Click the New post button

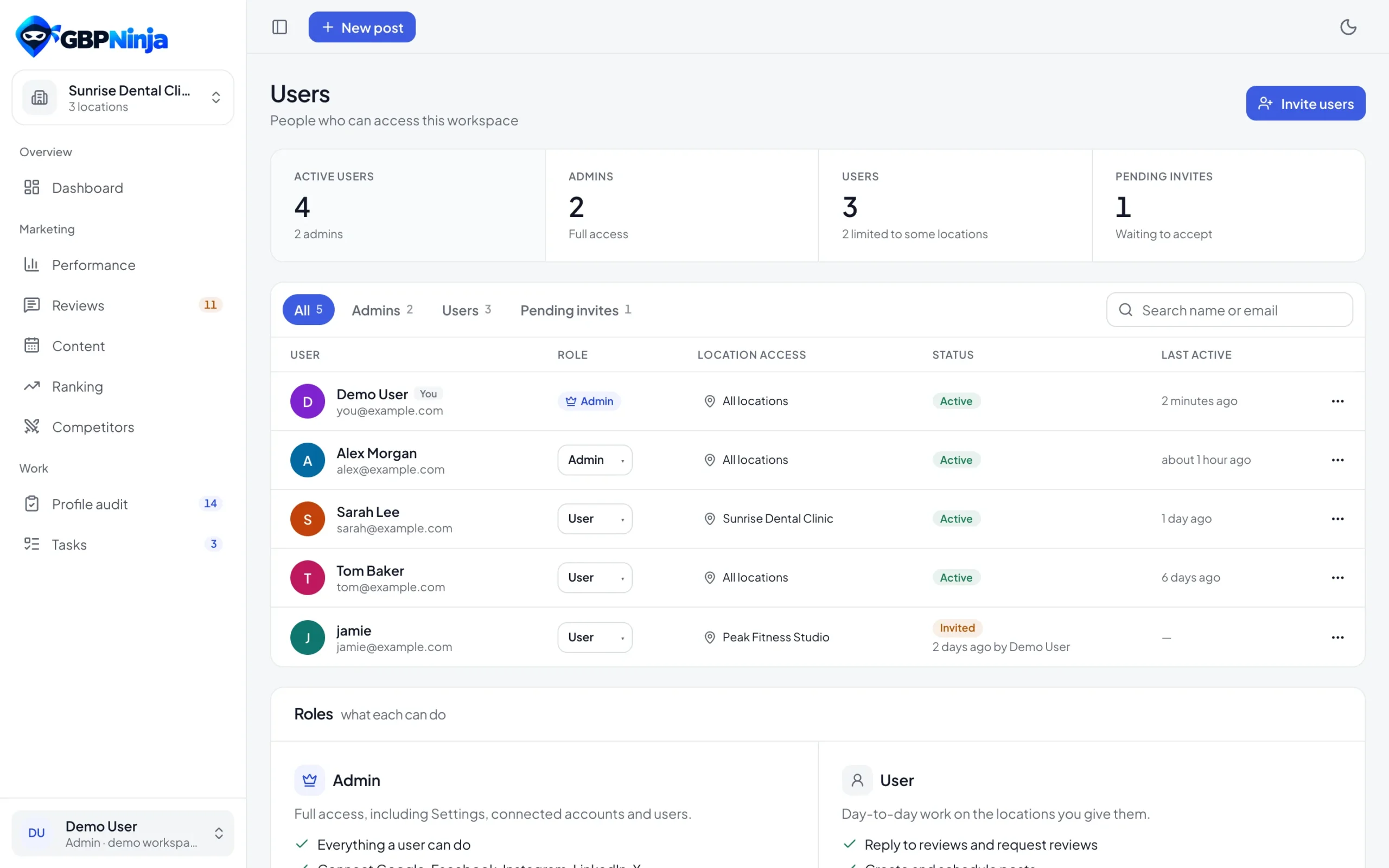pos(361,27)
